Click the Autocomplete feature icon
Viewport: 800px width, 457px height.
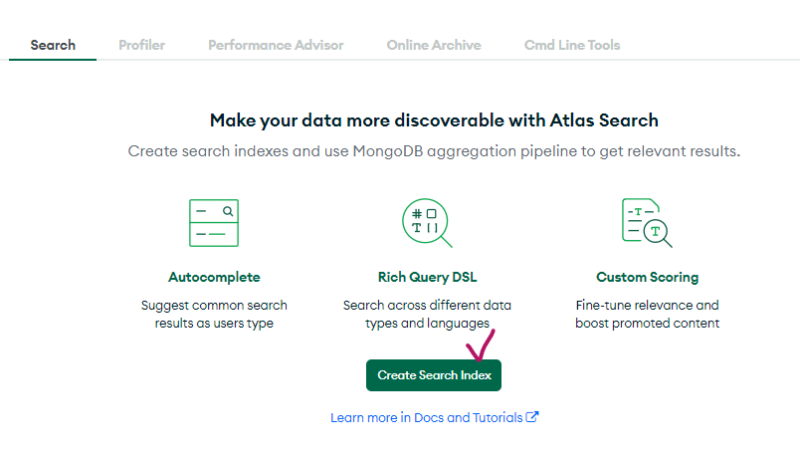pyautogui.click(x=214, y=222)
